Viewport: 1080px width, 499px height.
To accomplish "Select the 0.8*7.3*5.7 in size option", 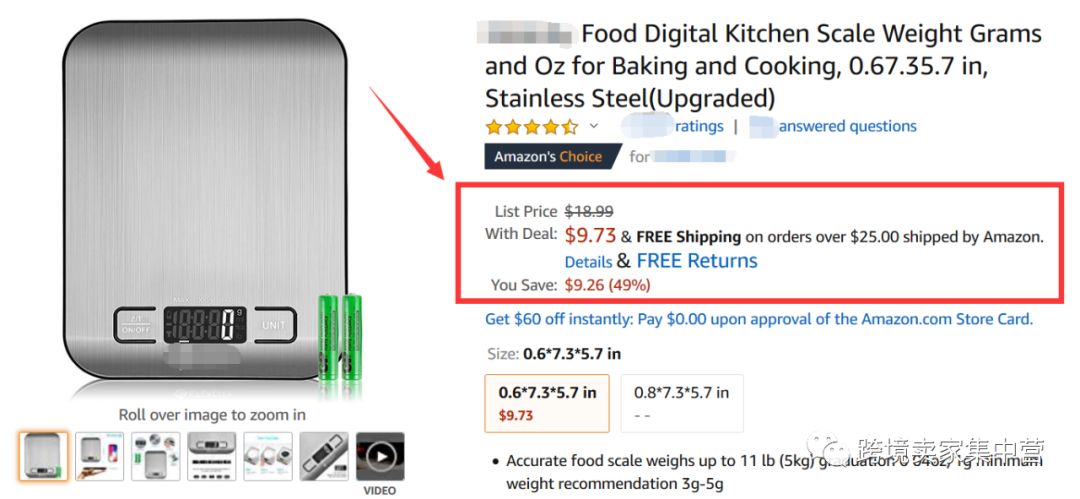I will 681,402.
